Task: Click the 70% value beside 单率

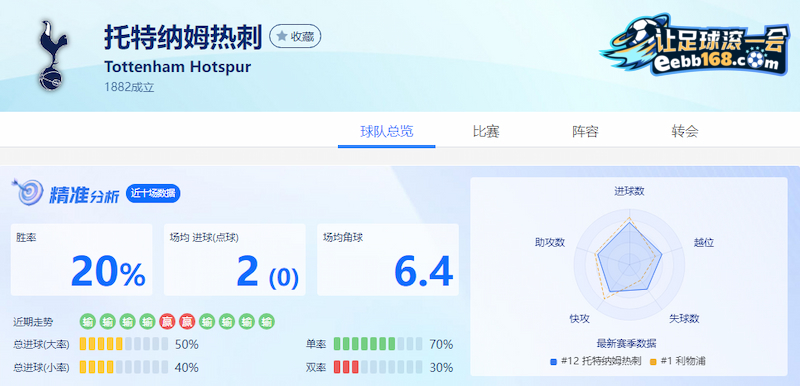Action: [441, 345]
